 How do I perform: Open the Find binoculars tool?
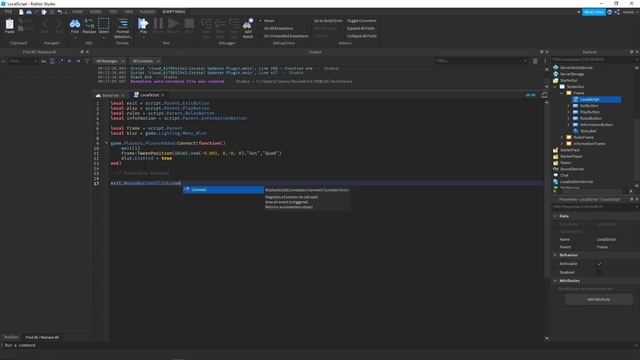(74, 24)
